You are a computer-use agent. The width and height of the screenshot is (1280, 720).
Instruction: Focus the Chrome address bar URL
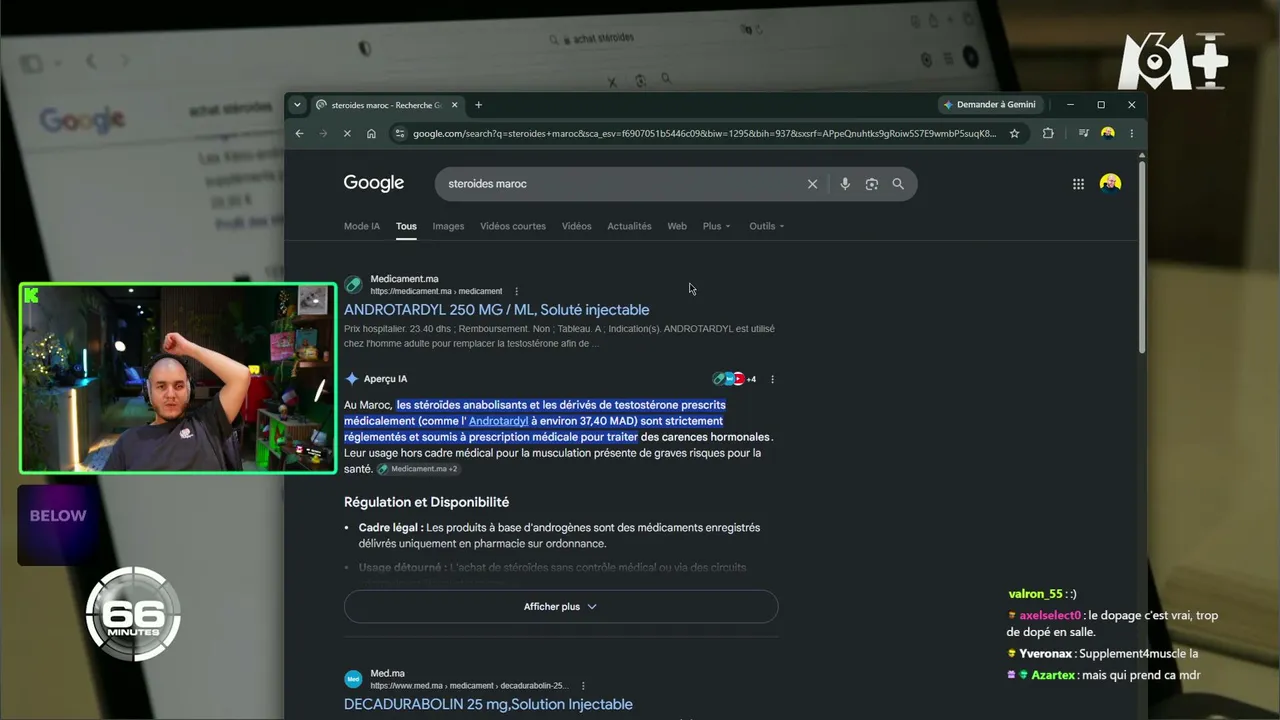click(704, 133)
